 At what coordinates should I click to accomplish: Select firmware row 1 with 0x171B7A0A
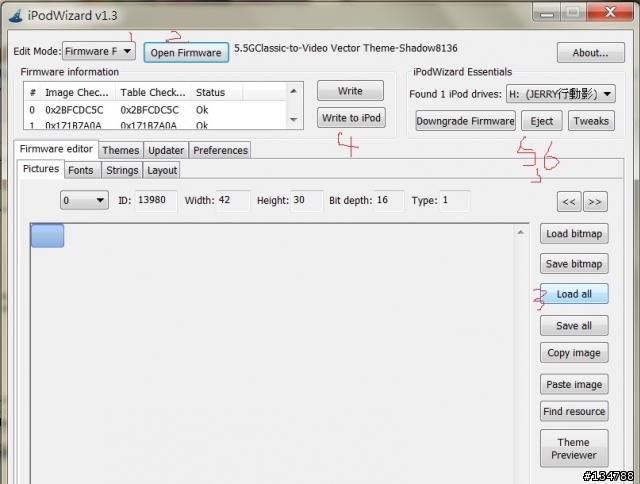pyautogui.click(x=155, y=124)
